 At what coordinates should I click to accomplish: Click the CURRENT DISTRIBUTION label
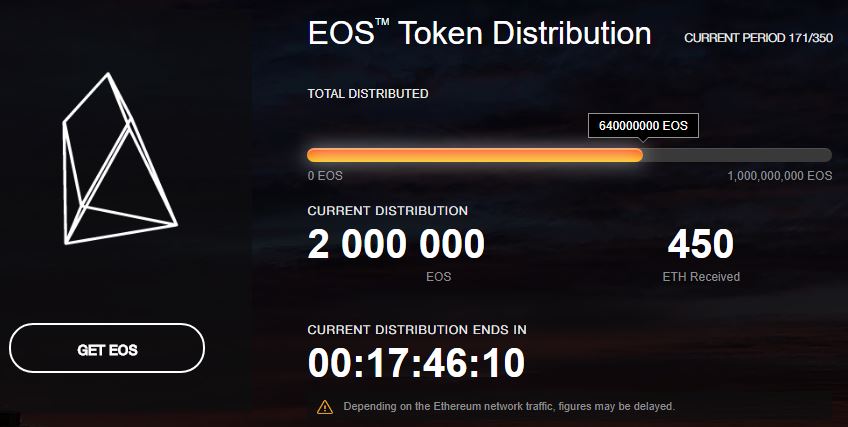click(x=388, y=211)
